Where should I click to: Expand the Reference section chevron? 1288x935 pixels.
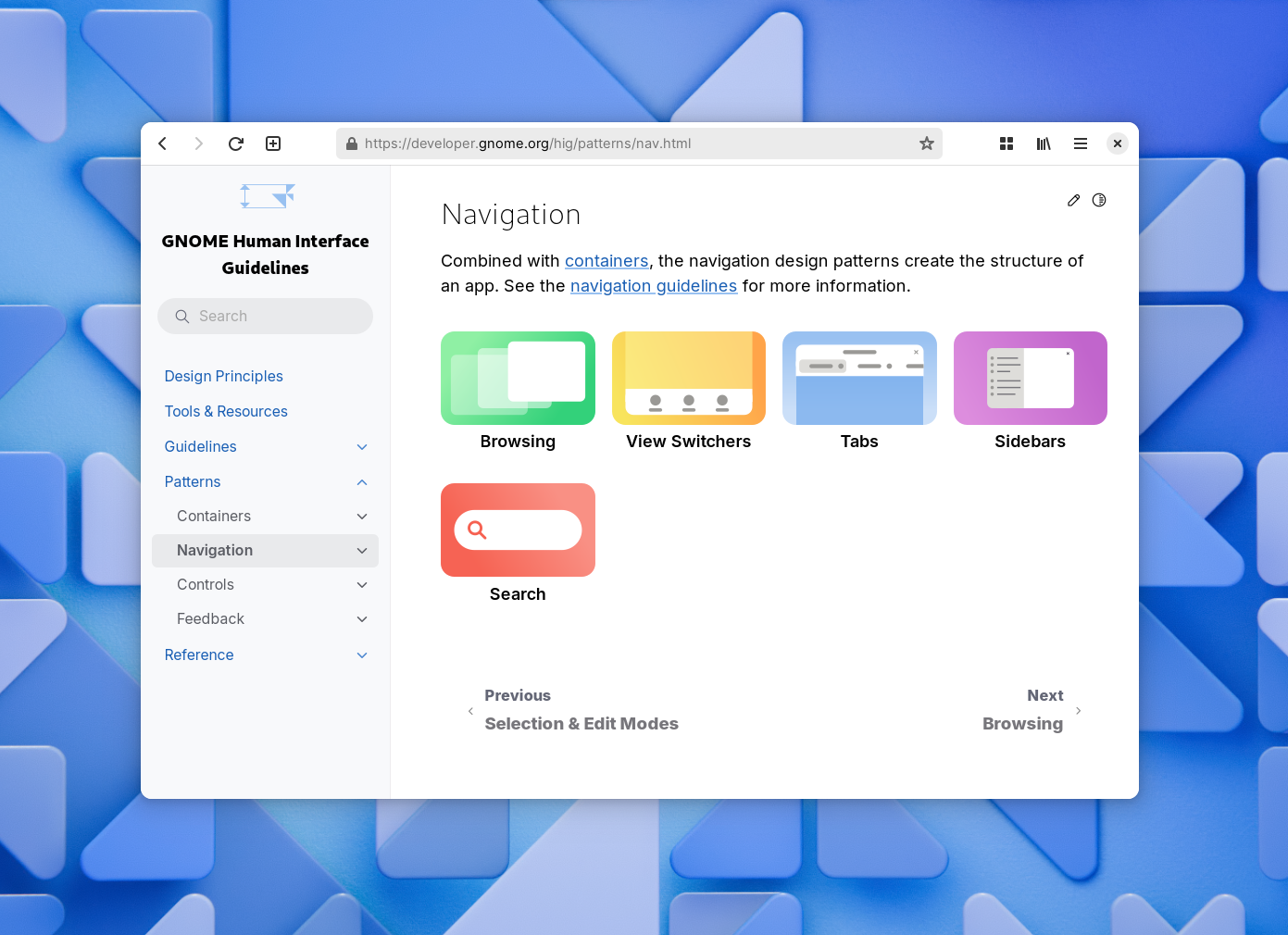[x=362, y=655]
